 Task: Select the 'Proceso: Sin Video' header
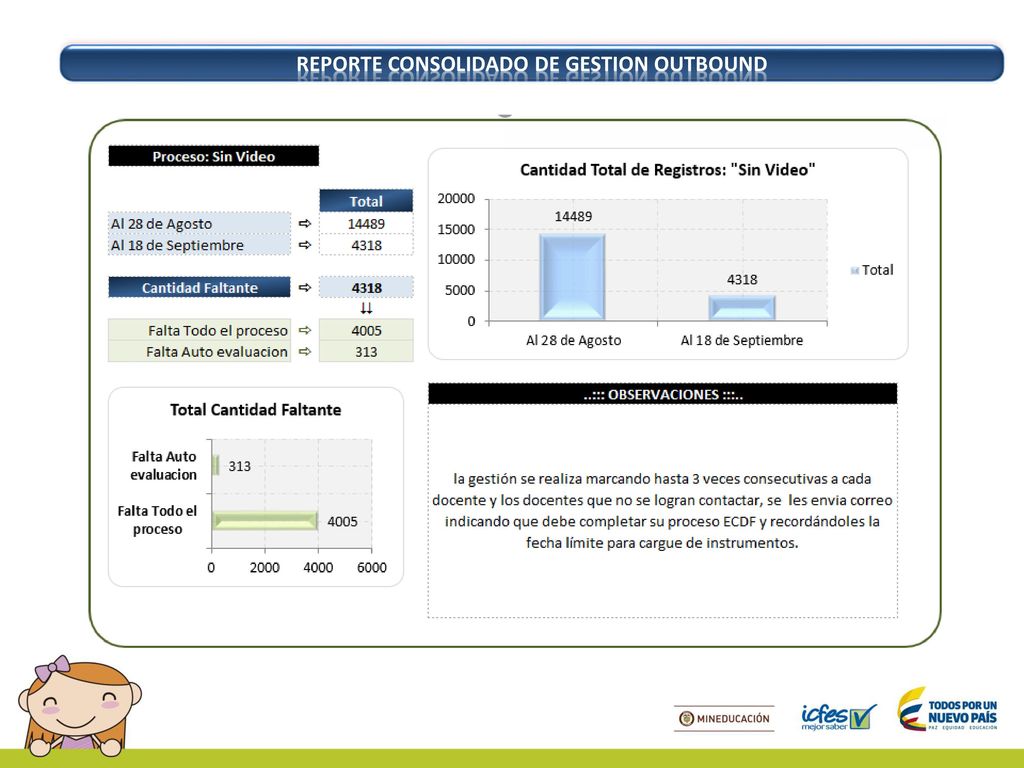point(214,156)
